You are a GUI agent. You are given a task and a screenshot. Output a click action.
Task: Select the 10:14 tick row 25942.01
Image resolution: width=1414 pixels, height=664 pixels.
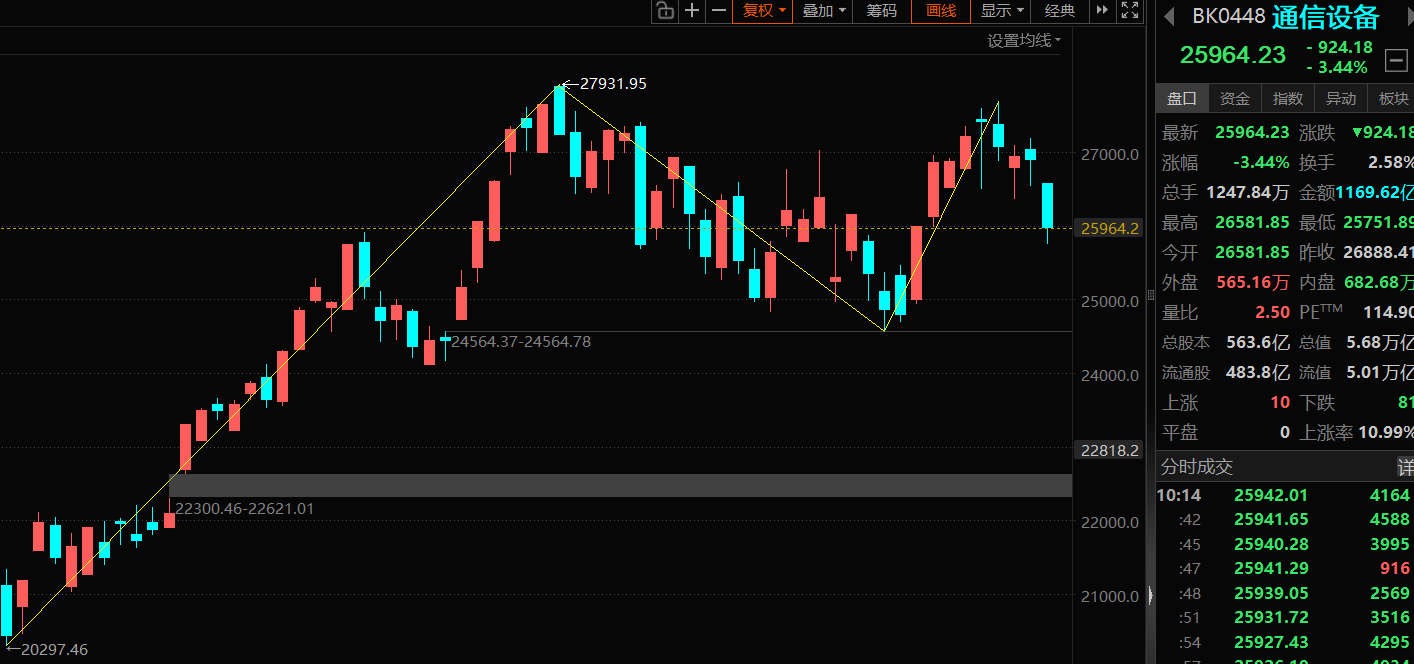pos(1285,495)
